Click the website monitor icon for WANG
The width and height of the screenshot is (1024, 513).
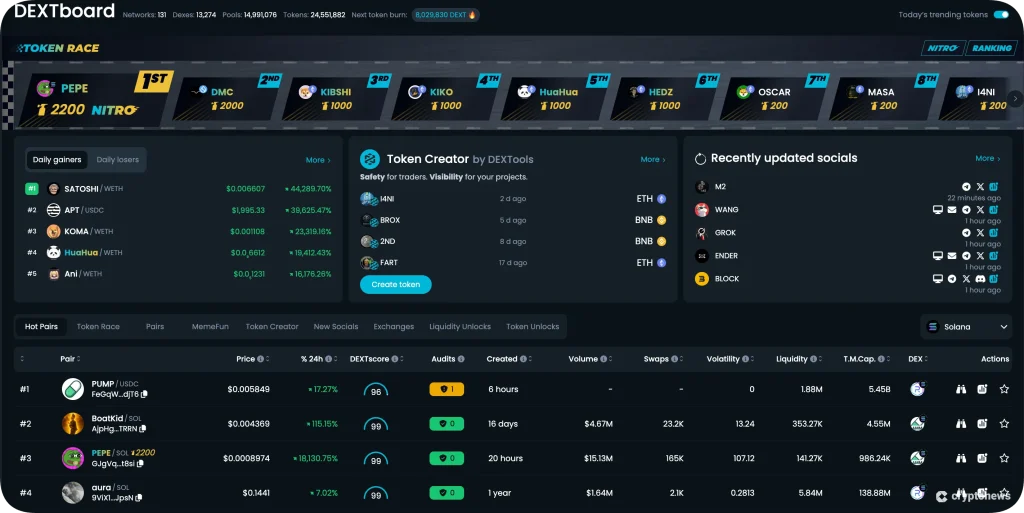pos(938,210)
